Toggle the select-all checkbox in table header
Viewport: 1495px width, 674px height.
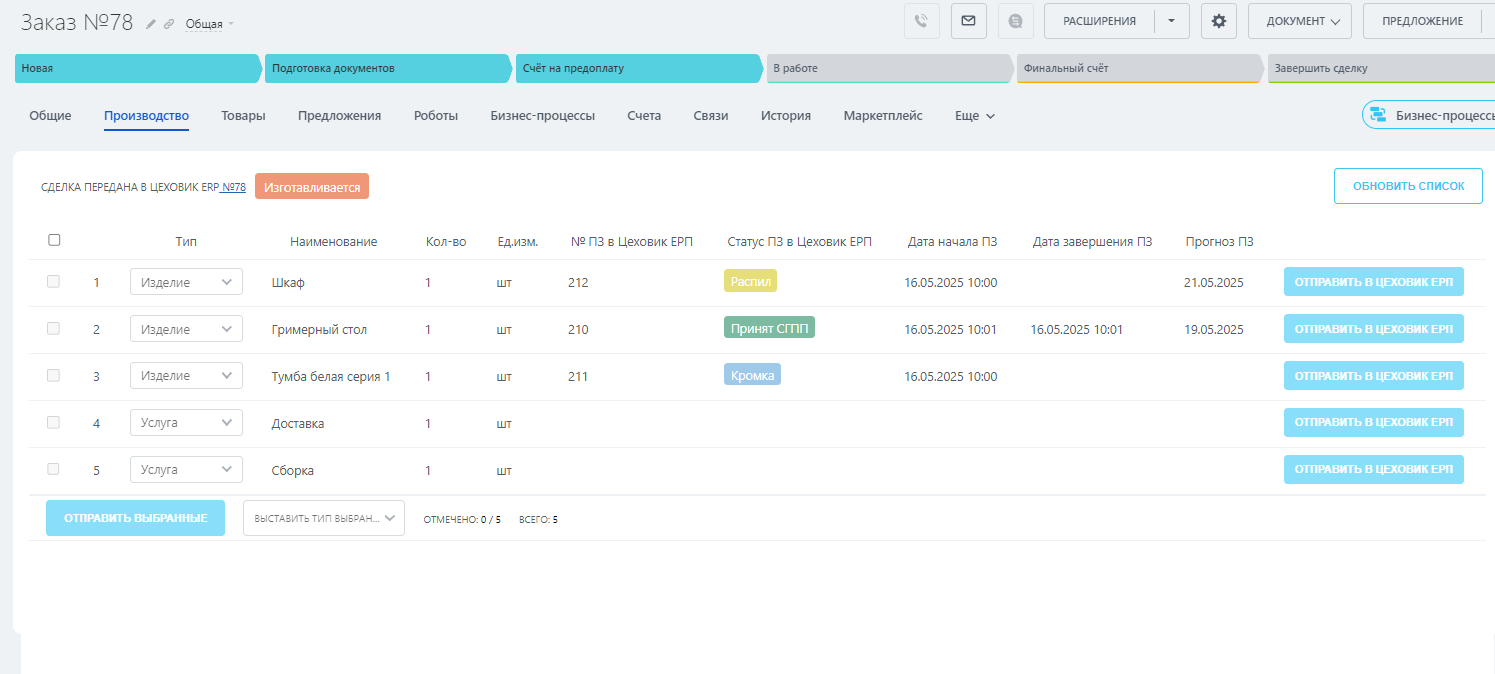coord(54,240)
